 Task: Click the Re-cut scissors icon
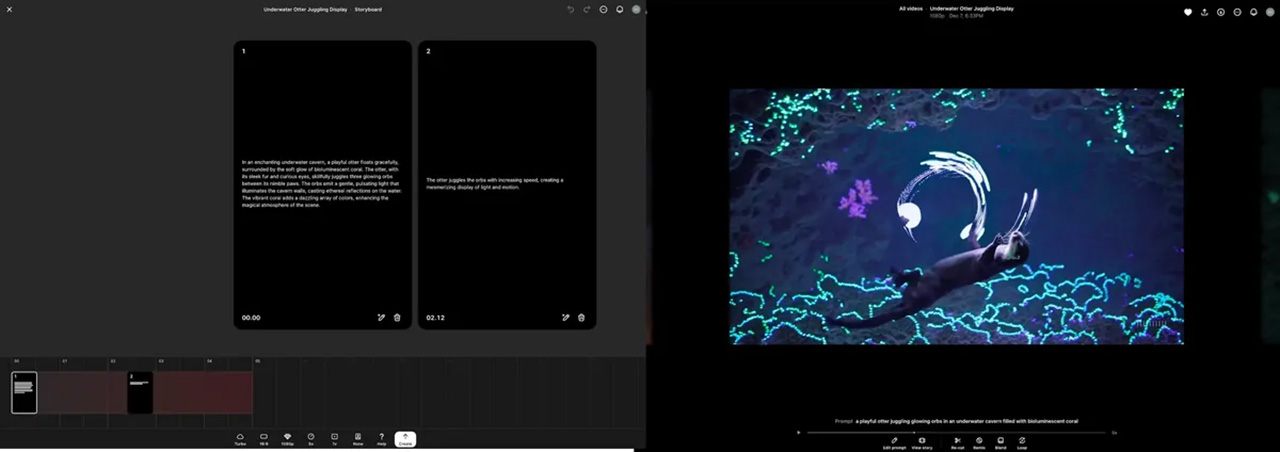point(957,440)
